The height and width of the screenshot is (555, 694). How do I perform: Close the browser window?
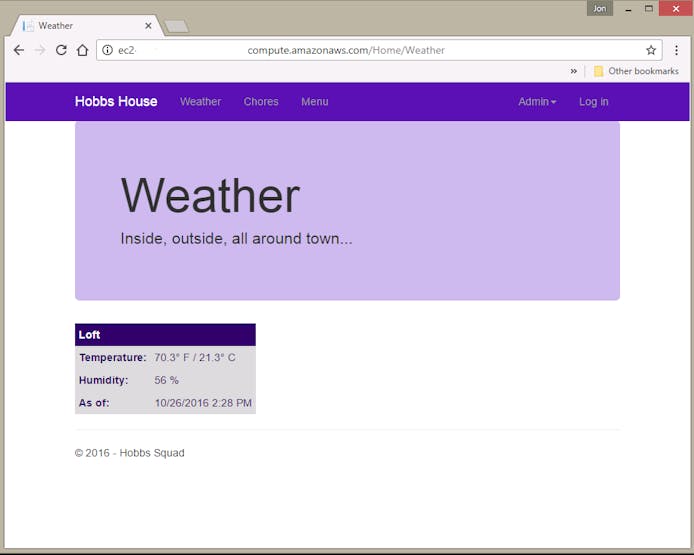pos(675,8)
